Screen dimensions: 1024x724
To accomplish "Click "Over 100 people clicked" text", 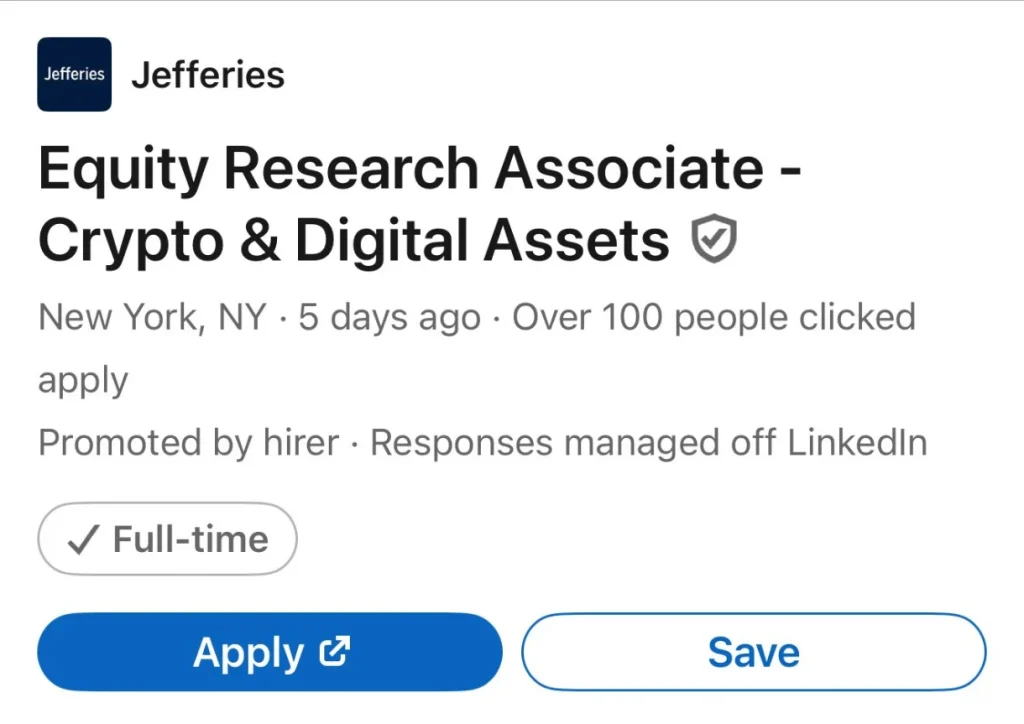I will tap(714, 318).
